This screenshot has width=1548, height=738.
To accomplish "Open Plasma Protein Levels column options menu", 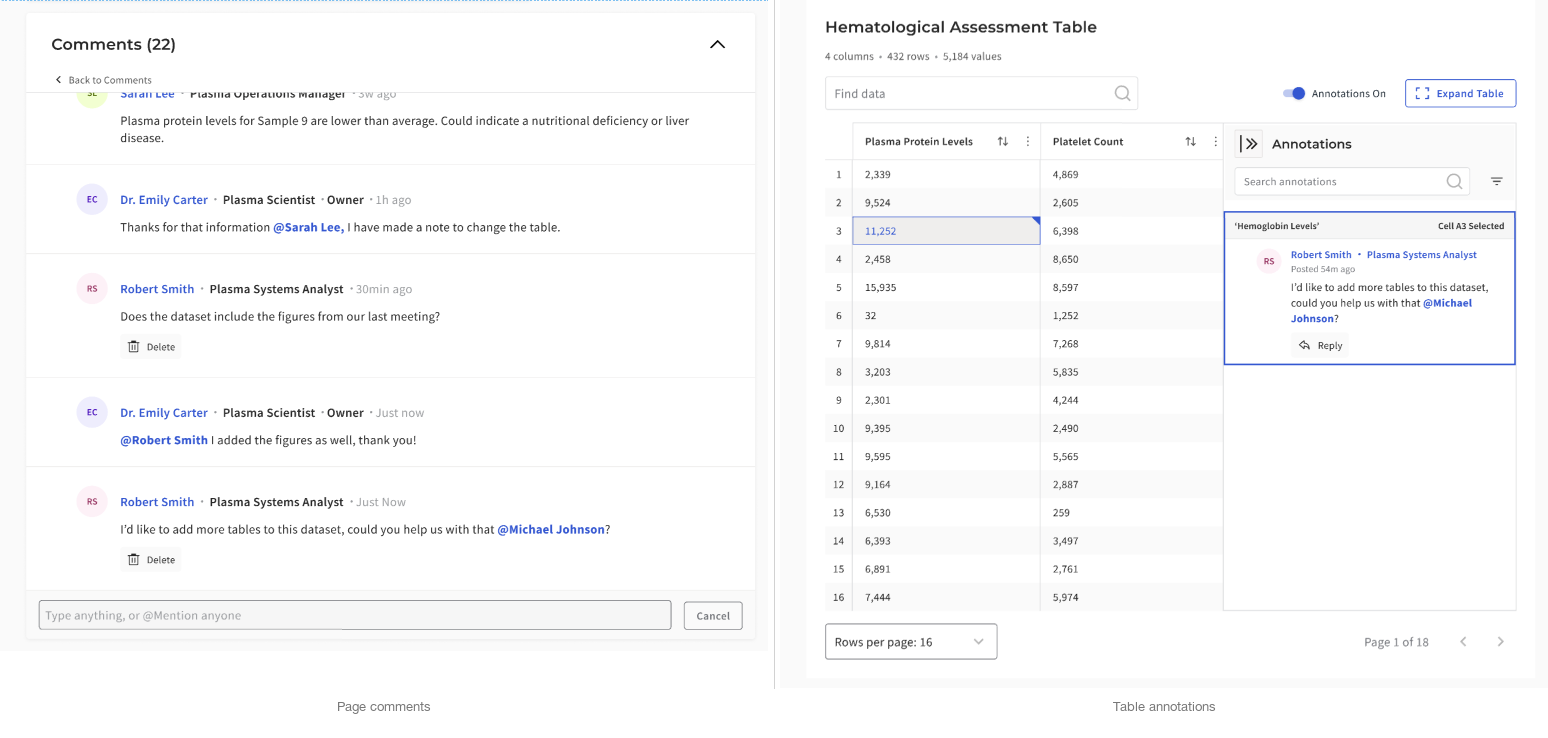I will (1027, 142).
